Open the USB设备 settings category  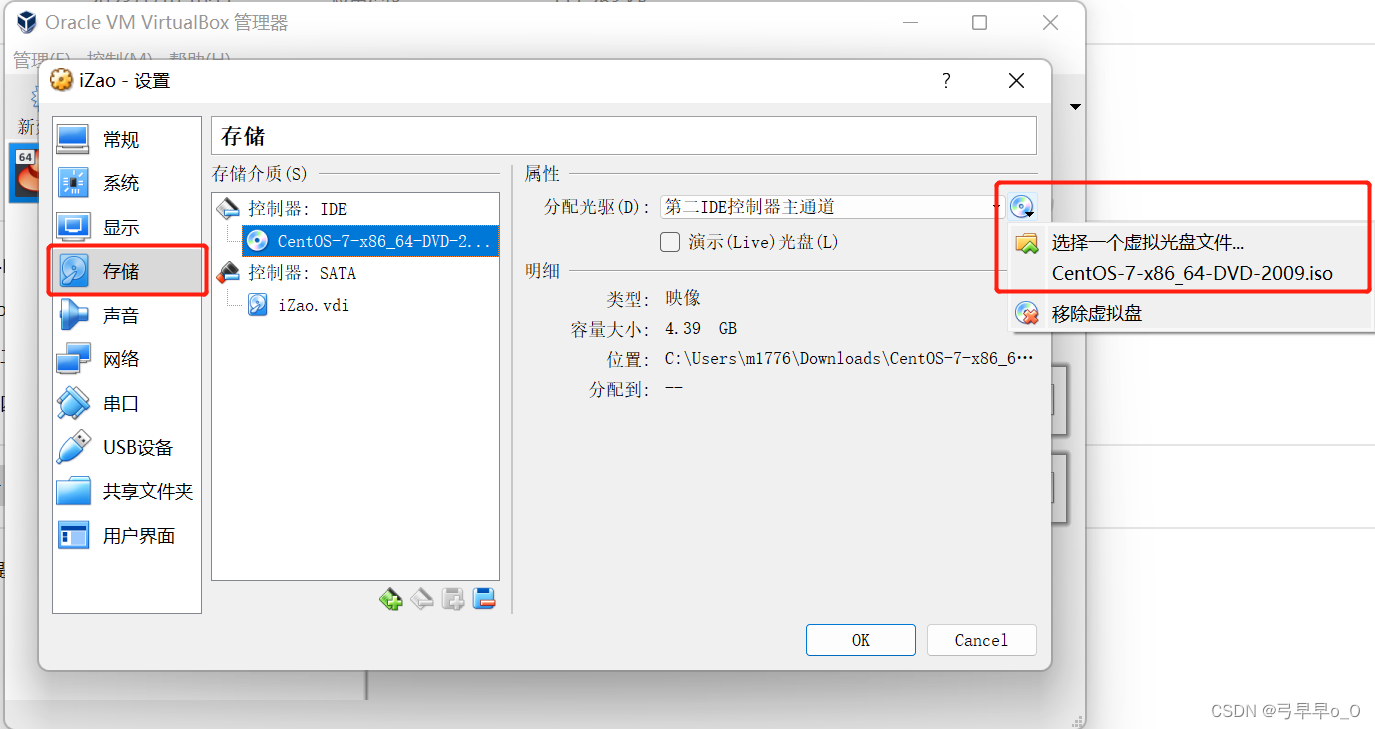tap(127, 448)
